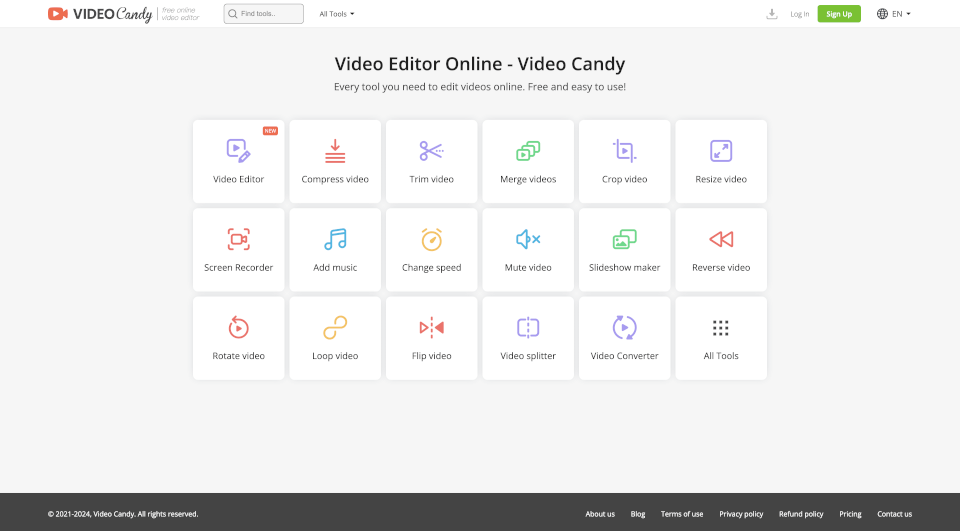
Task: Click the 'Trim video' card label
Action: click(431, 179)
